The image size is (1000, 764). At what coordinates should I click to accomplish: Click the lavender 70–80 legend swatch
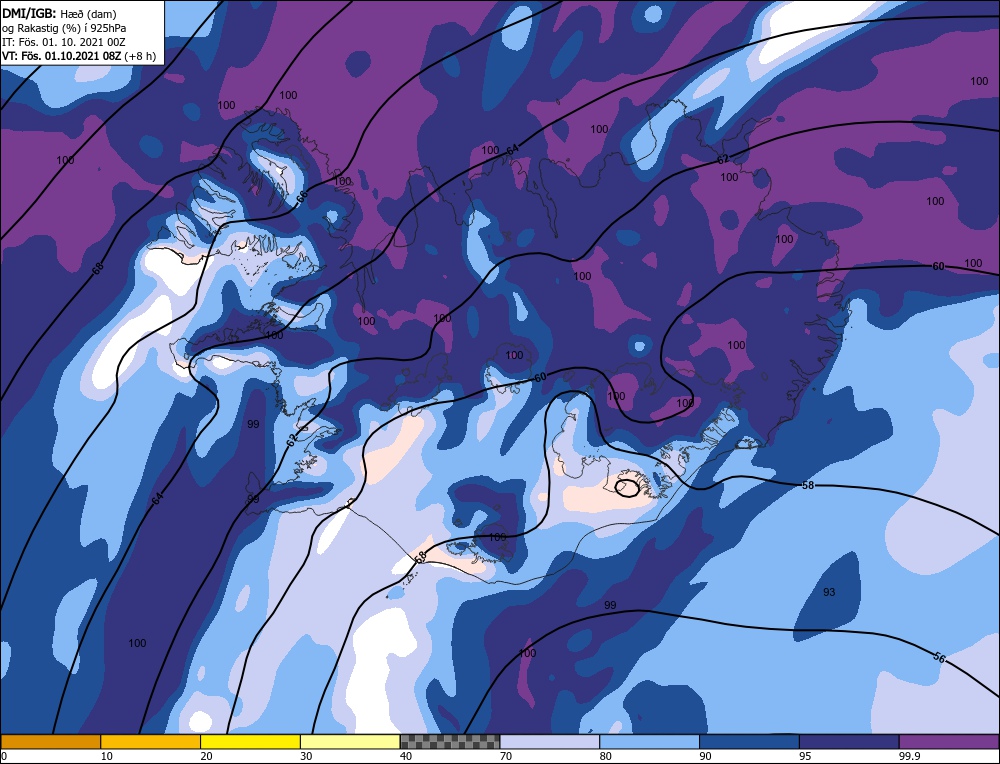coord(550,741)
